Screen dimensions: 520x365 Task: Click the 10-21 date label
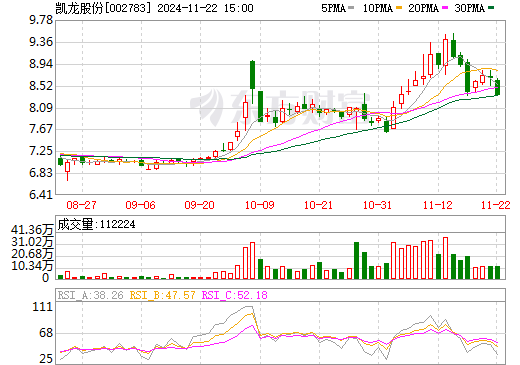(318, 205)
